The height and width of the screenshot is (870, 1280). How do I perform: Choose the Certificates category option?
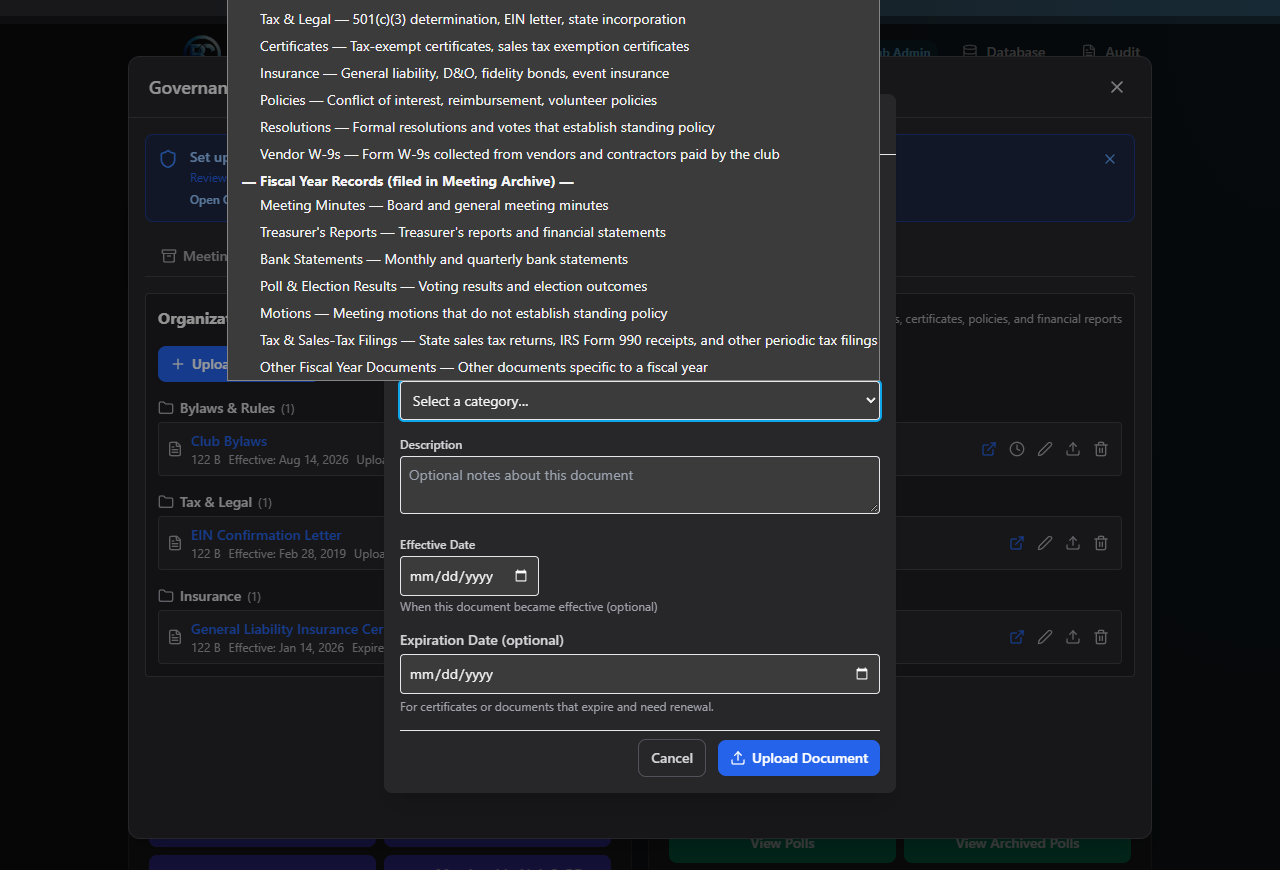pos(554,47)
